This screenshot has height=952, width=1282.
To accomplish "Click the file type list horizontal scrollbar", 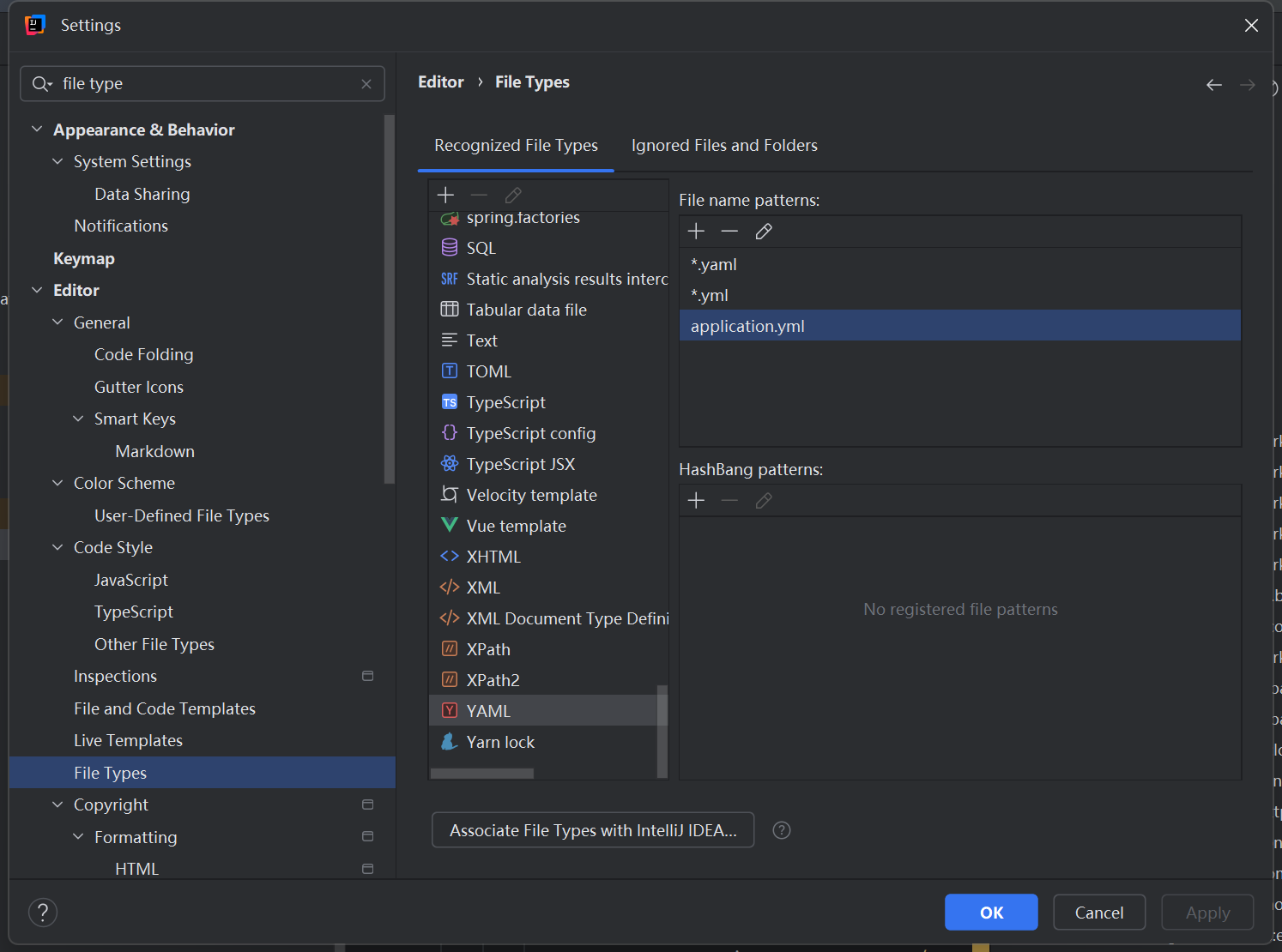I will pos(482,774).
